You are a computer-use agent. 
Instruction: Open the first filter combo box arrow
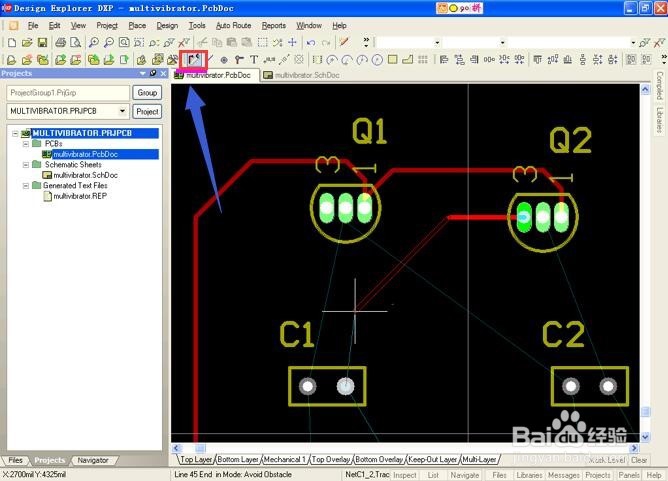click(437, 43)
